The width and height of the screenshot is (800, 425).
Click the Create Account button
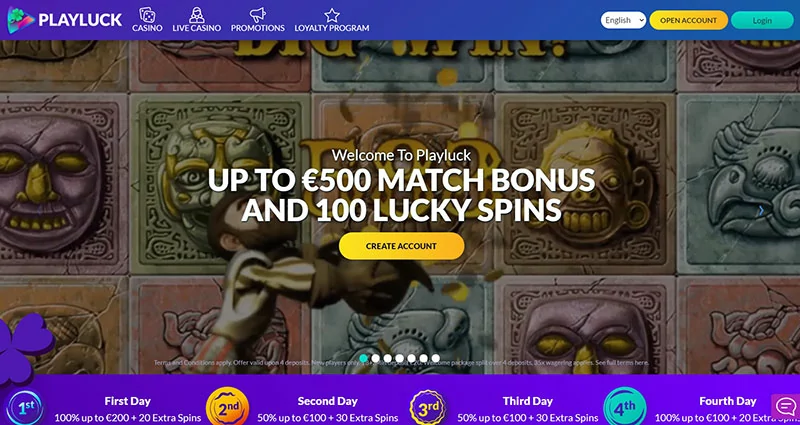pyautogui.click(x=401, y=246)
